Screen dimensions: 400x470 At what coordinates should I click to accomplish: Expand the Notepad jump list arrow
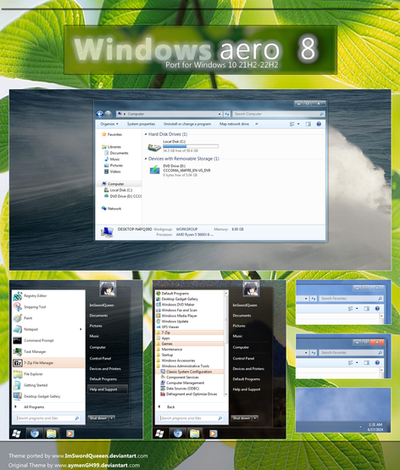[x=81, y=329]
